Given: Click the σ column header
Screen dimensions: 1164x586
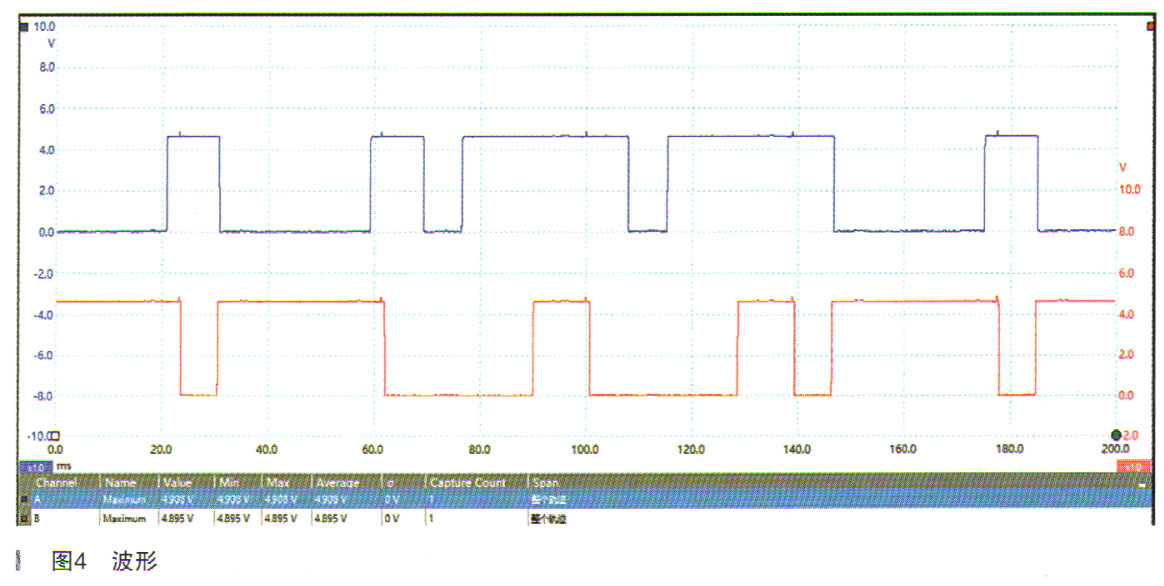Looking at the screenshot, I should 391,483.
